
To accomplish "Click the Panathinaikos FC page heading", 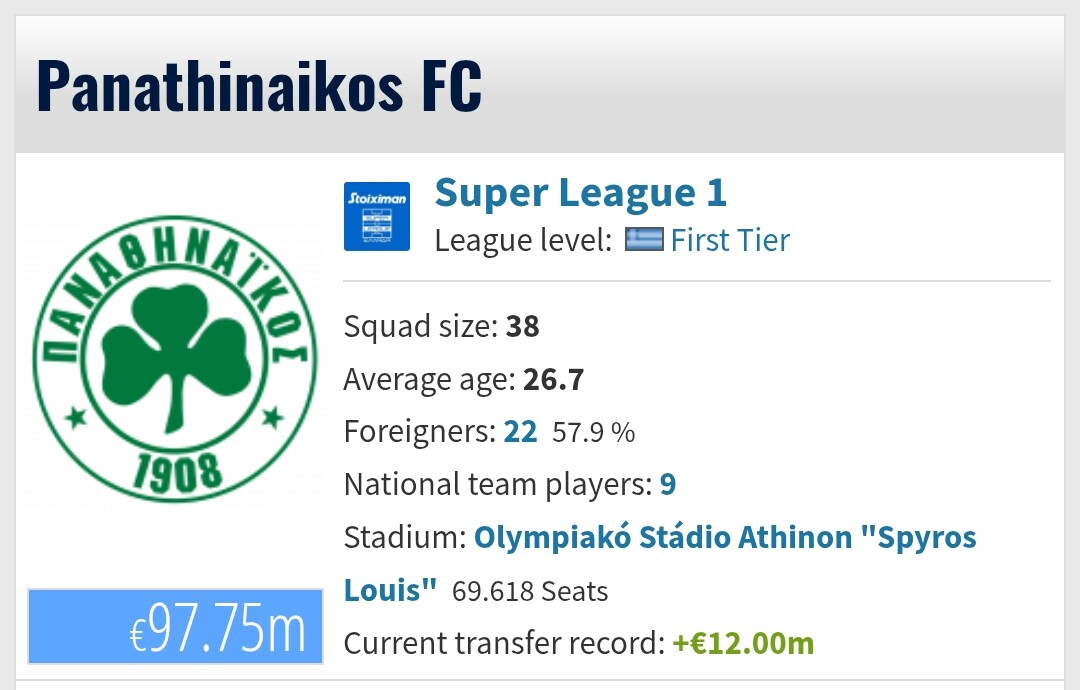I will click(259, 85).
